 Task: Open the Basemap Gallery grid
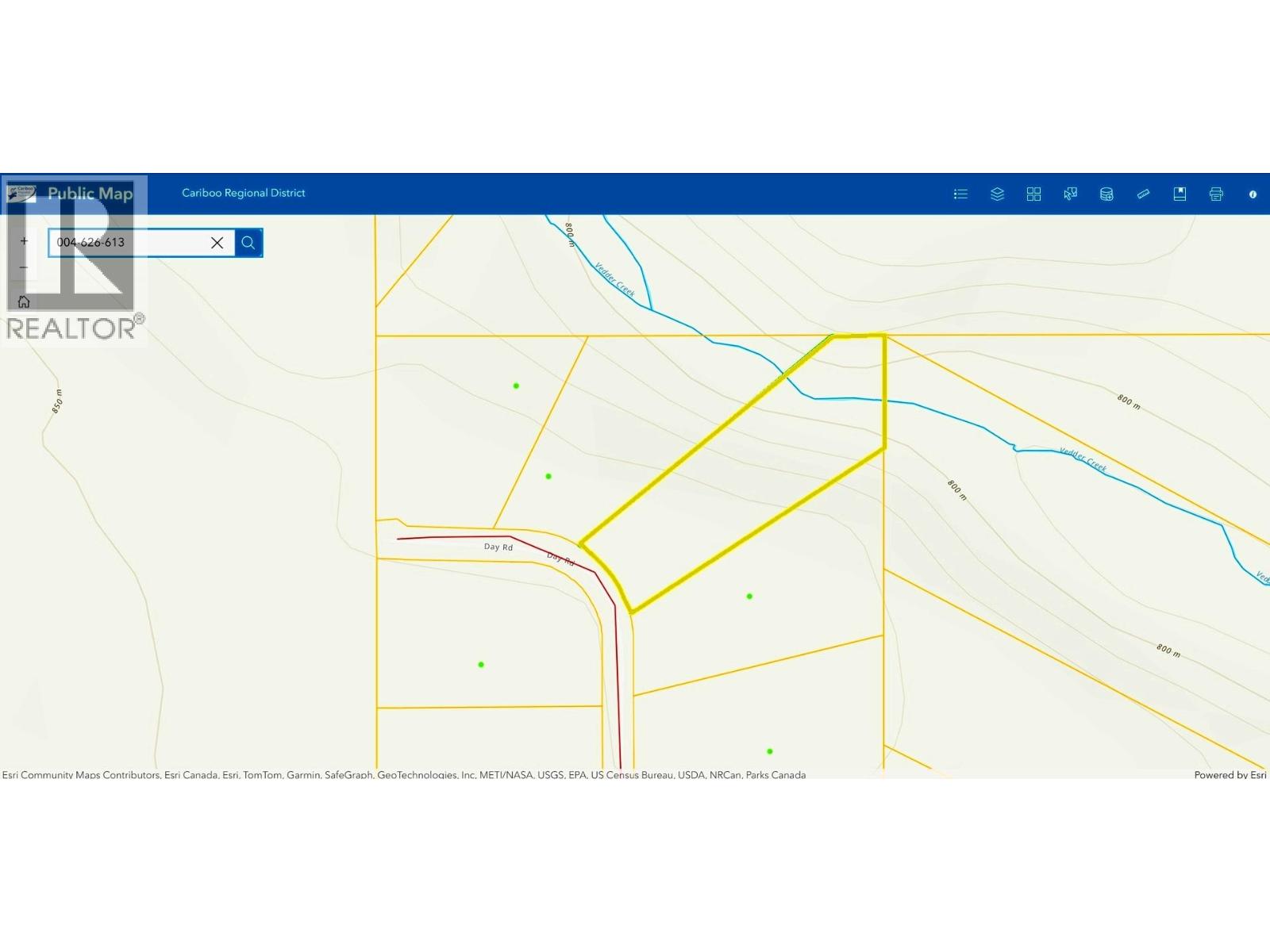pyautogui.click(x=1033, y=194)
